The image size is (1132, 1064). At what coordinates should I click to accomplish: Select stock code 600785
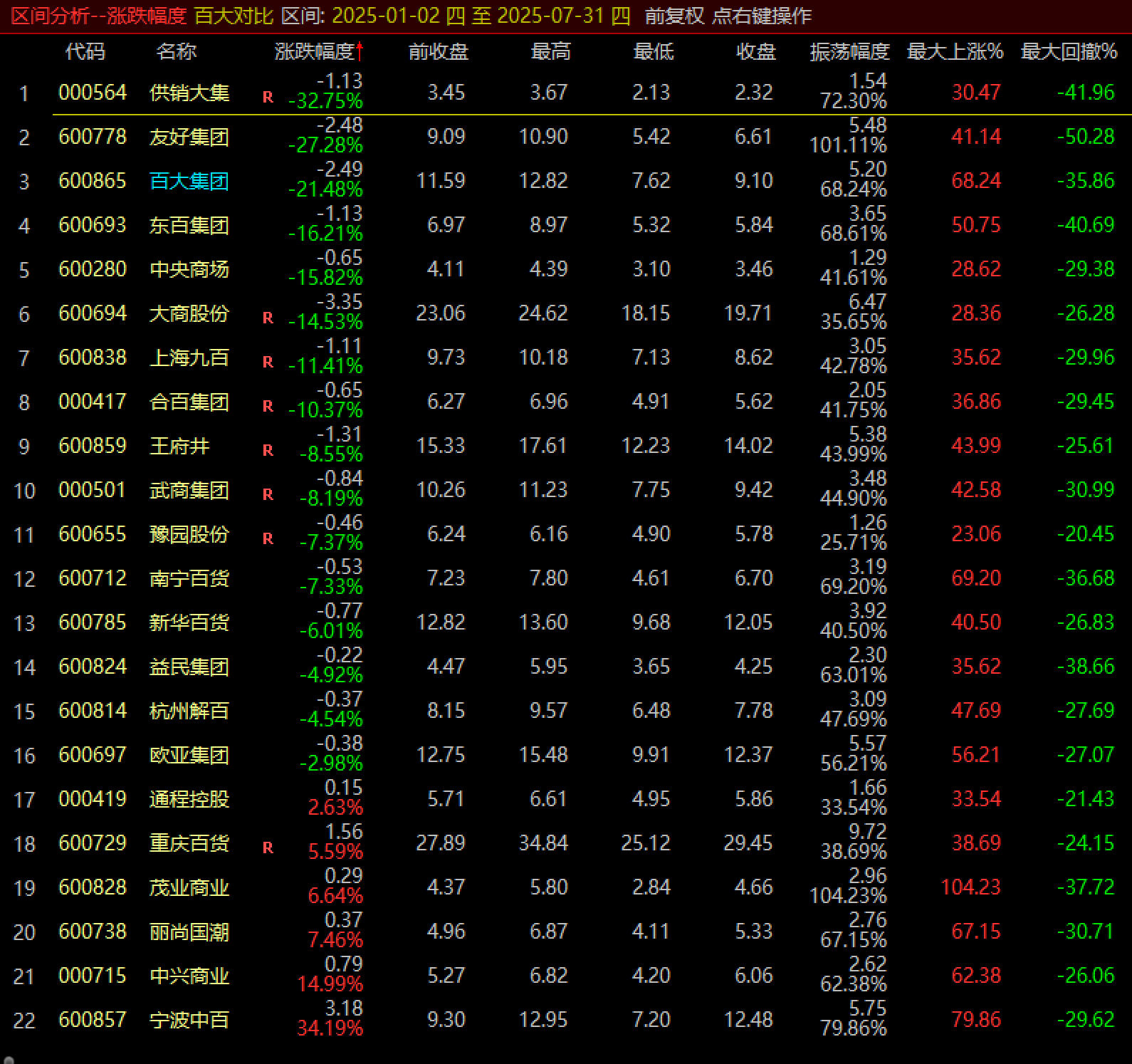[x=93, y=622]
